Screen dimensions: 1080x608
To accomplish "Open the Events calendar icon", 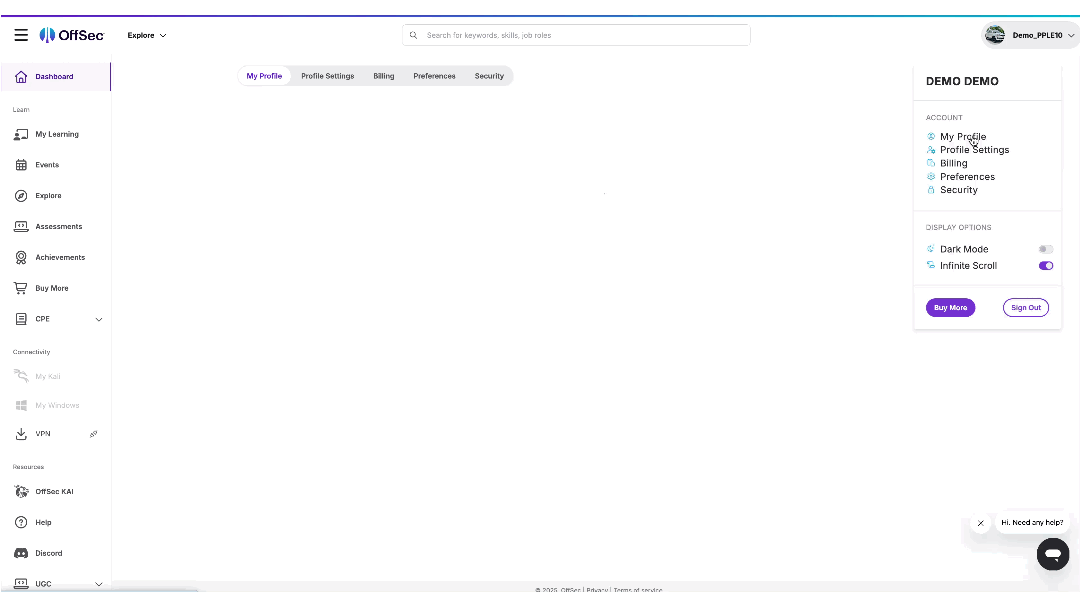I will coord(21,165).
